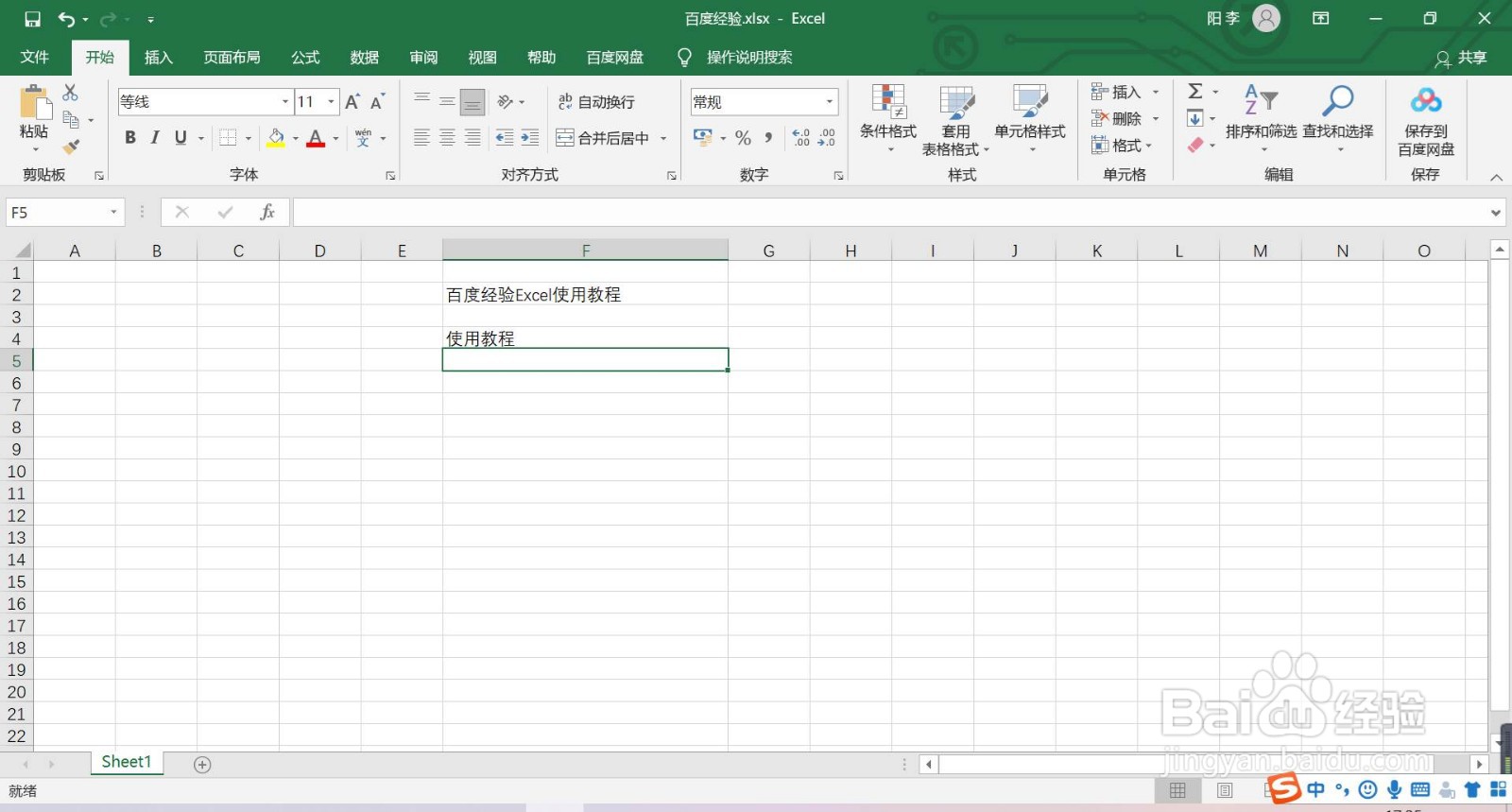1512x812 pixels.
Task: Collapse the ribbon with the chevron
Action: pos(1496,177)
